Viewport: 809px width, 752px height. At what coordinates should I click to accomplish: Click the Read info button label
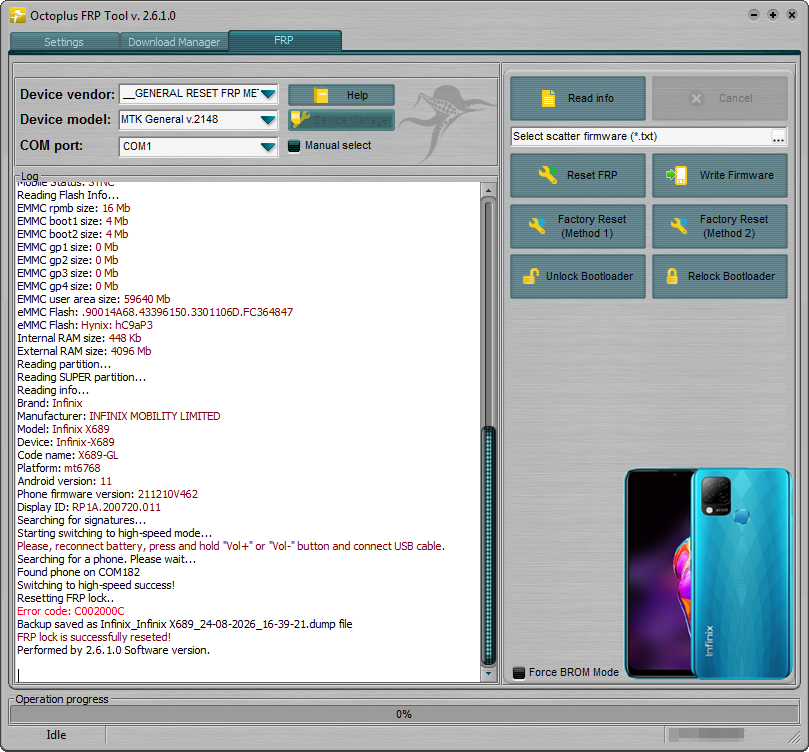[x=591, y=98]
